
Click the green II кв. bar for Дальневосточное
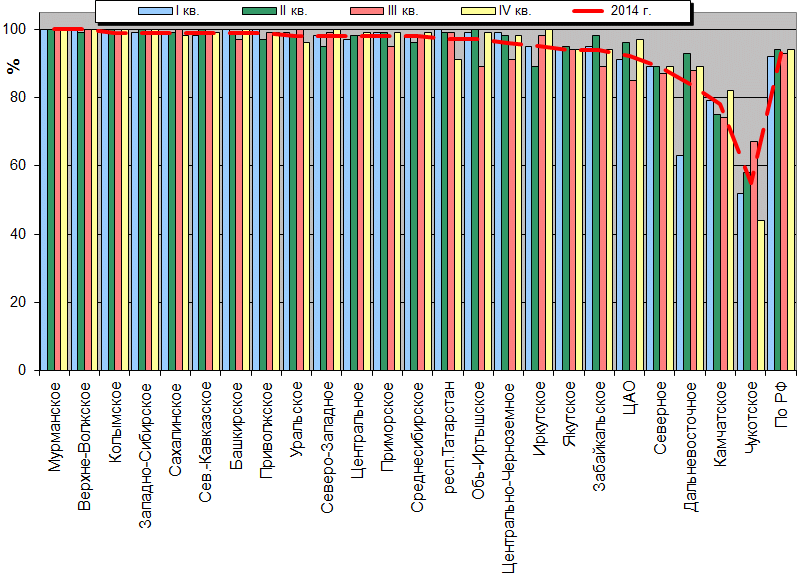687,211
